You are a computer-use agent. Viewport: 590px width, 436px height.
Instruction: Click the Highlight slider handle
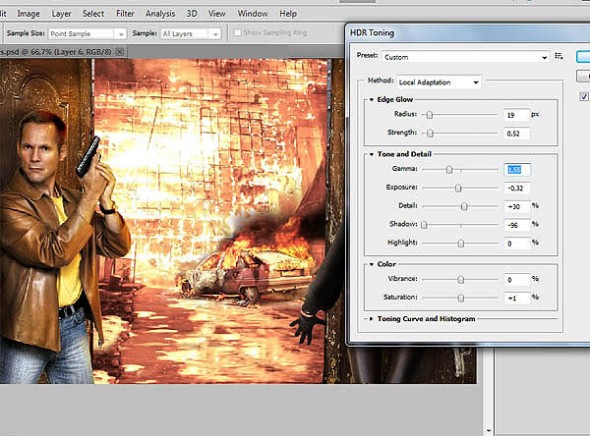461,243
